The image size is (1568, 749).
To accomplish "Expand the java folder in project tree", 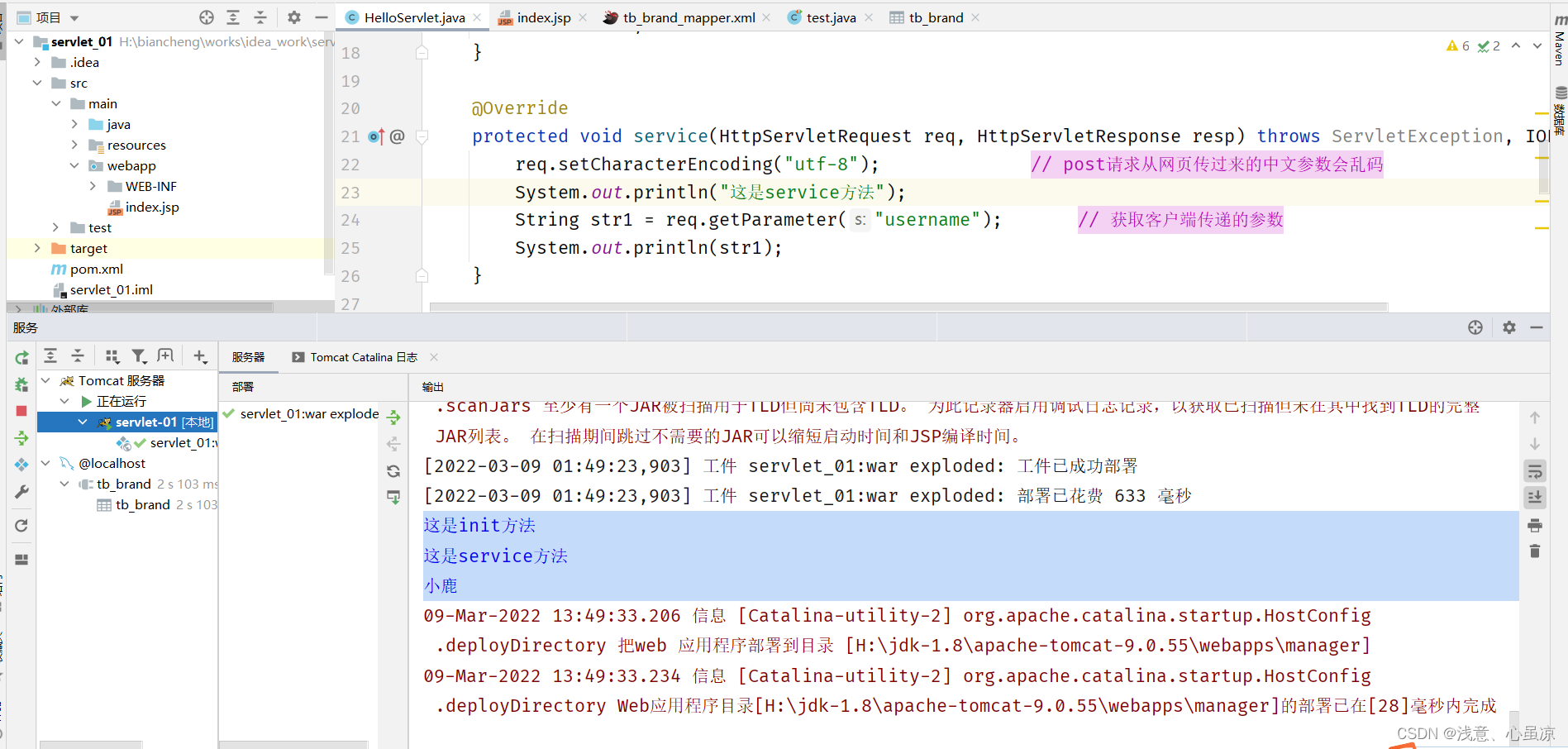I will tap(74, 124).
